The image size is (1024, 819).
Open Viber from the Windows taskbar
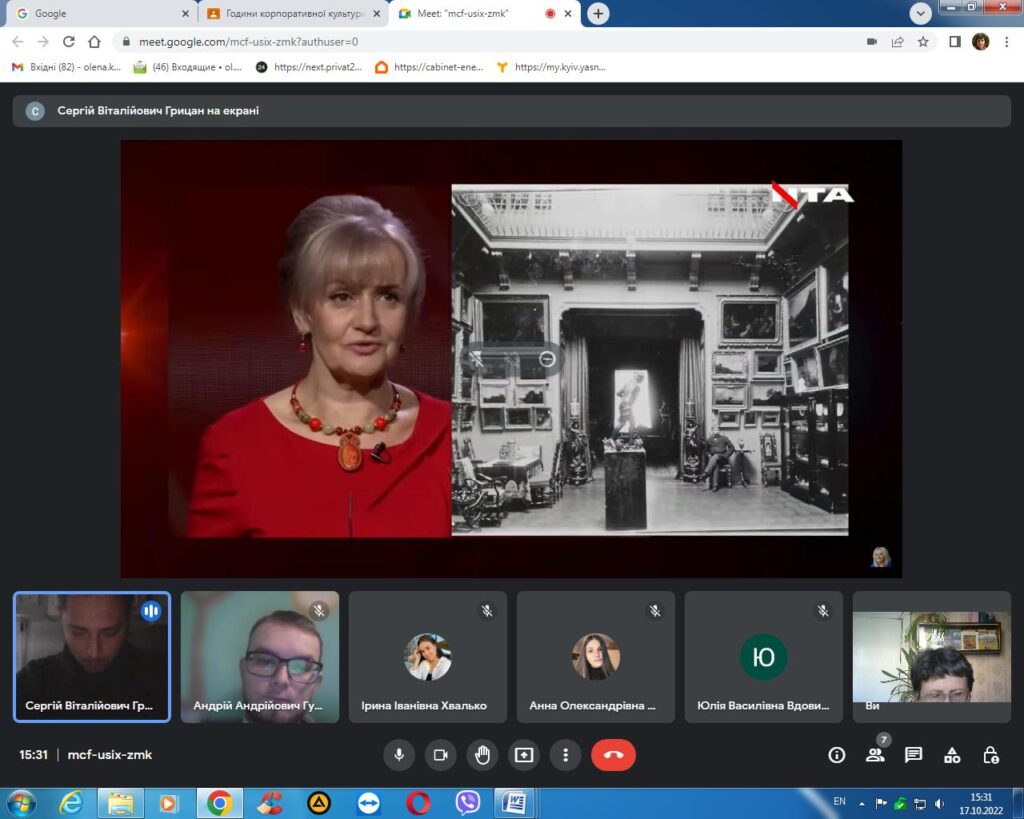point(467,802)
